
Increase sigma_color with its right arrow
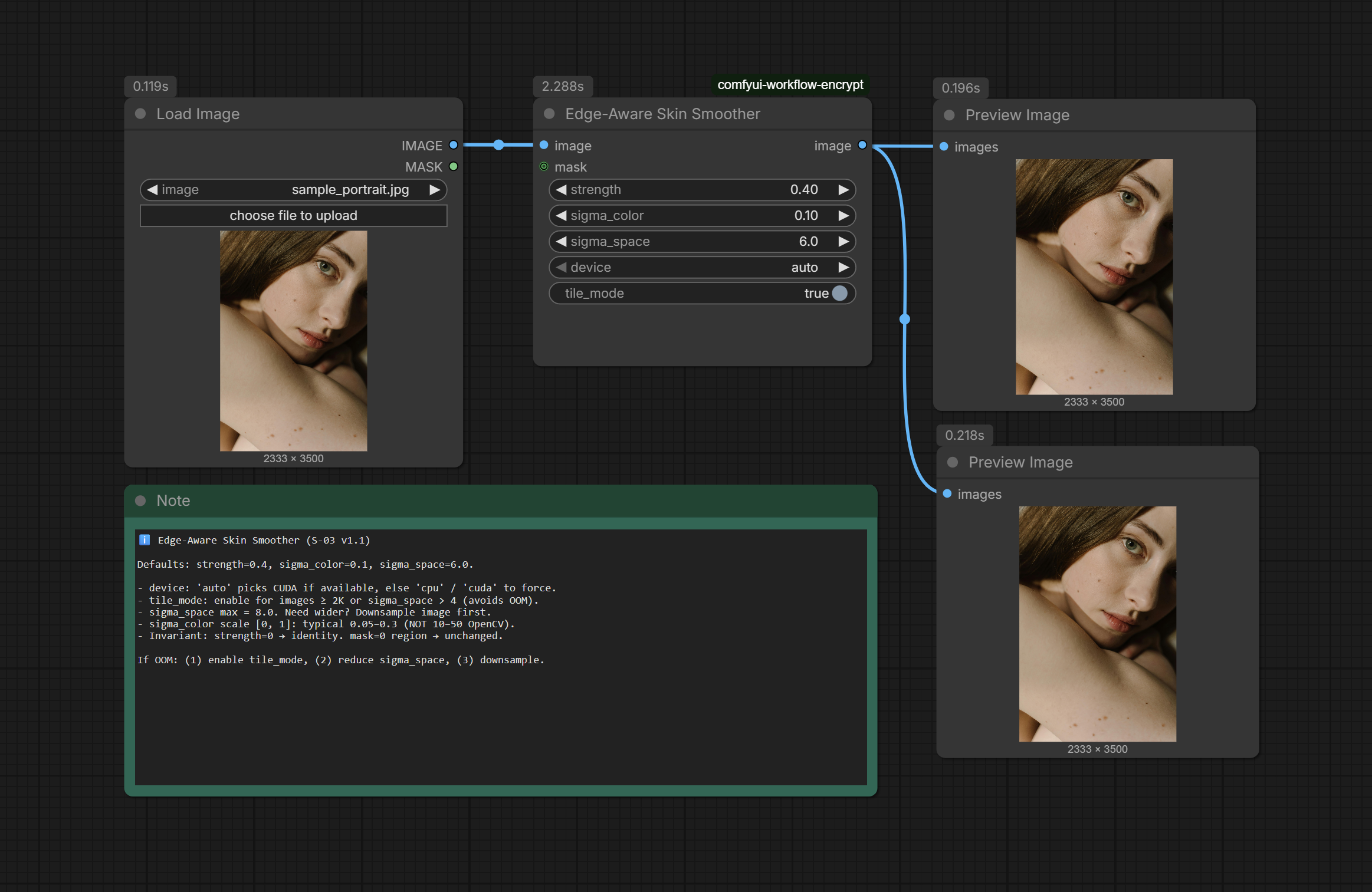coord(843,216)
